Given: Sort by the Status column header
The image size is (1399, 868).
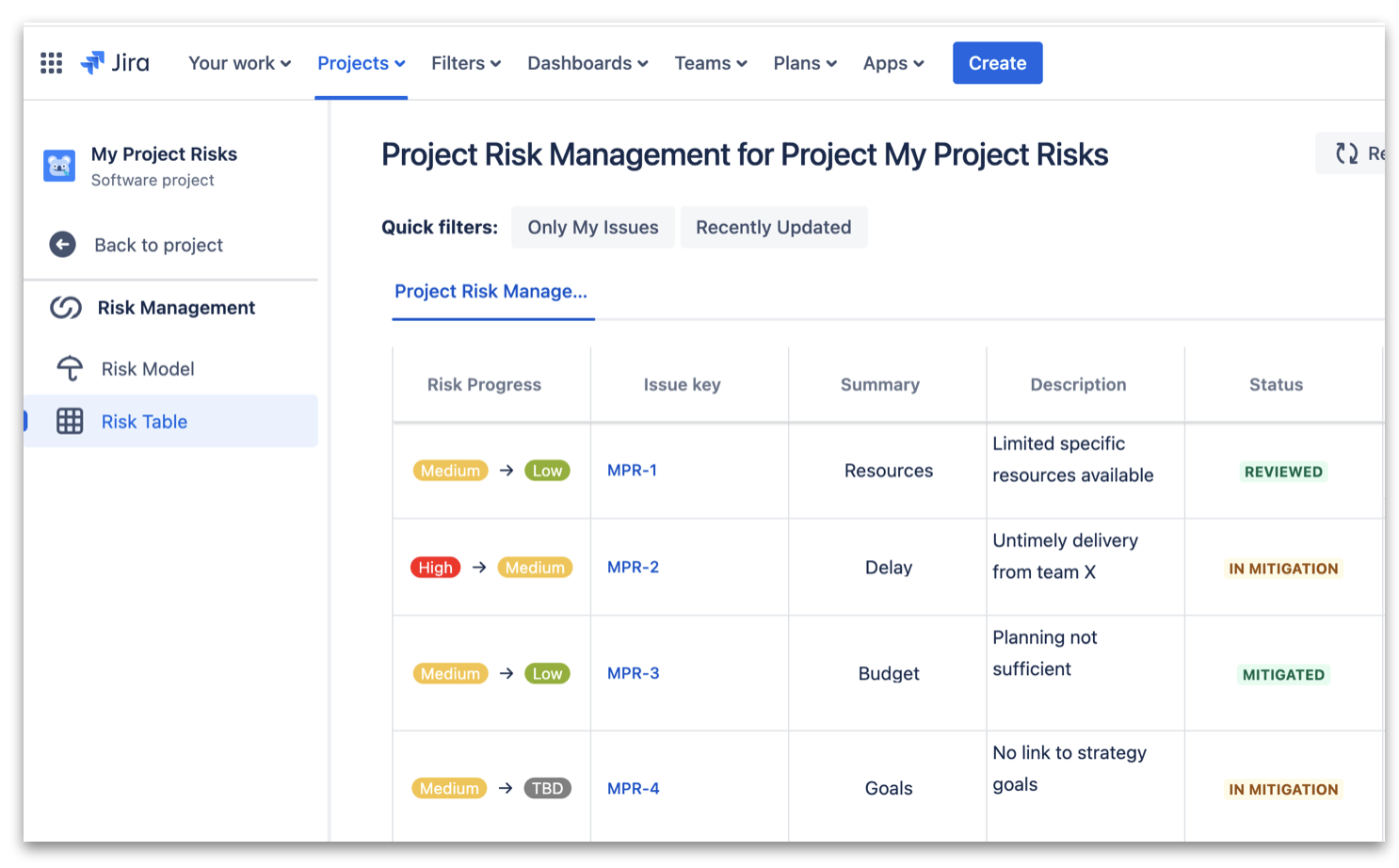Looking at the screenshot, I should tap(1276, 384).
